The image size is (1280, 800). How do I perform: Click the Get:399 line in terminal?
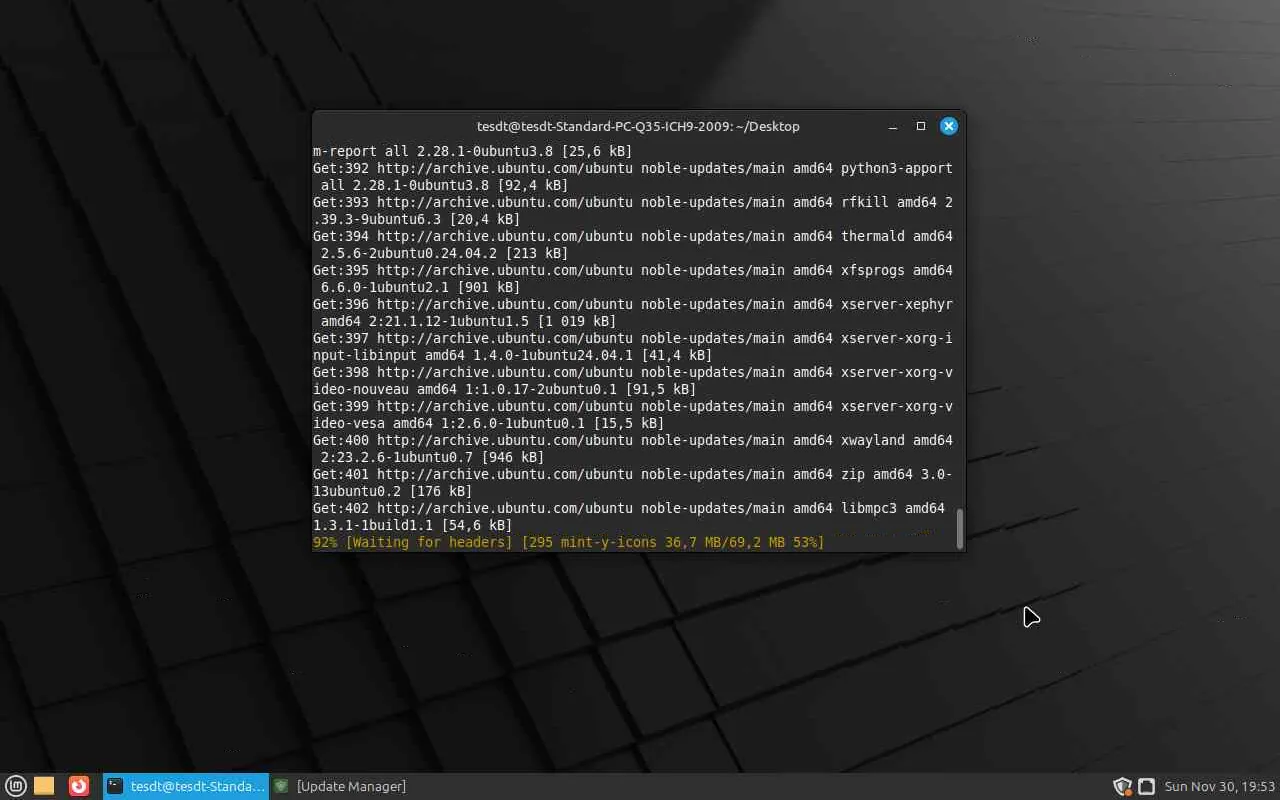tap(633, 406)
